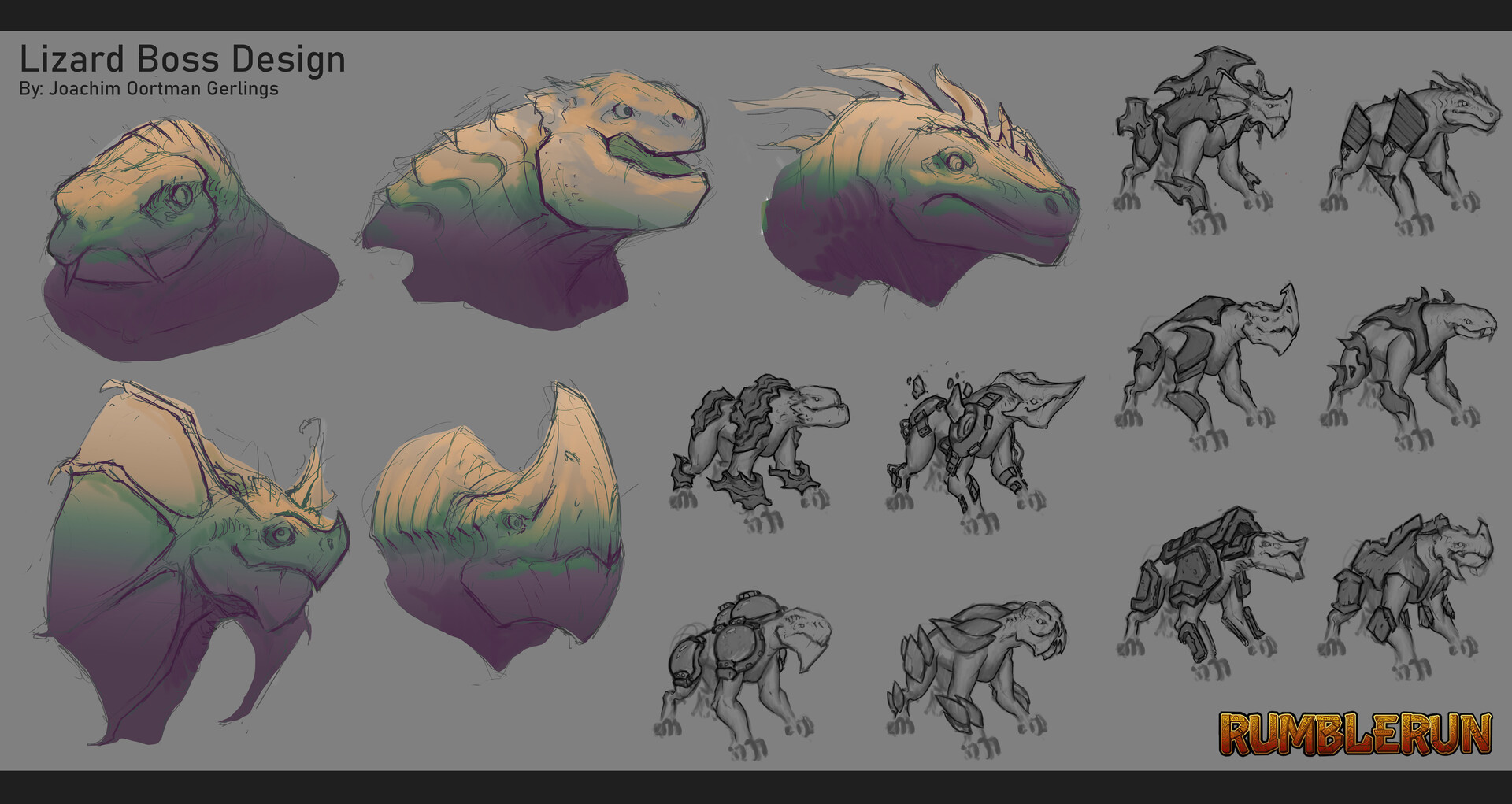
Task: Open the Lizard Boss Design title
Action: (x=181, y=55)
